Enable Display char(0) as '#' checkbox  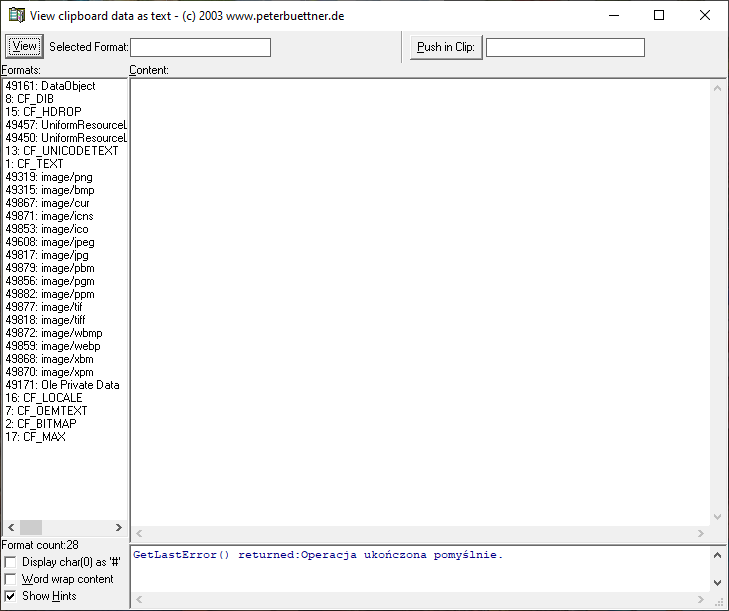coord(11,562)
